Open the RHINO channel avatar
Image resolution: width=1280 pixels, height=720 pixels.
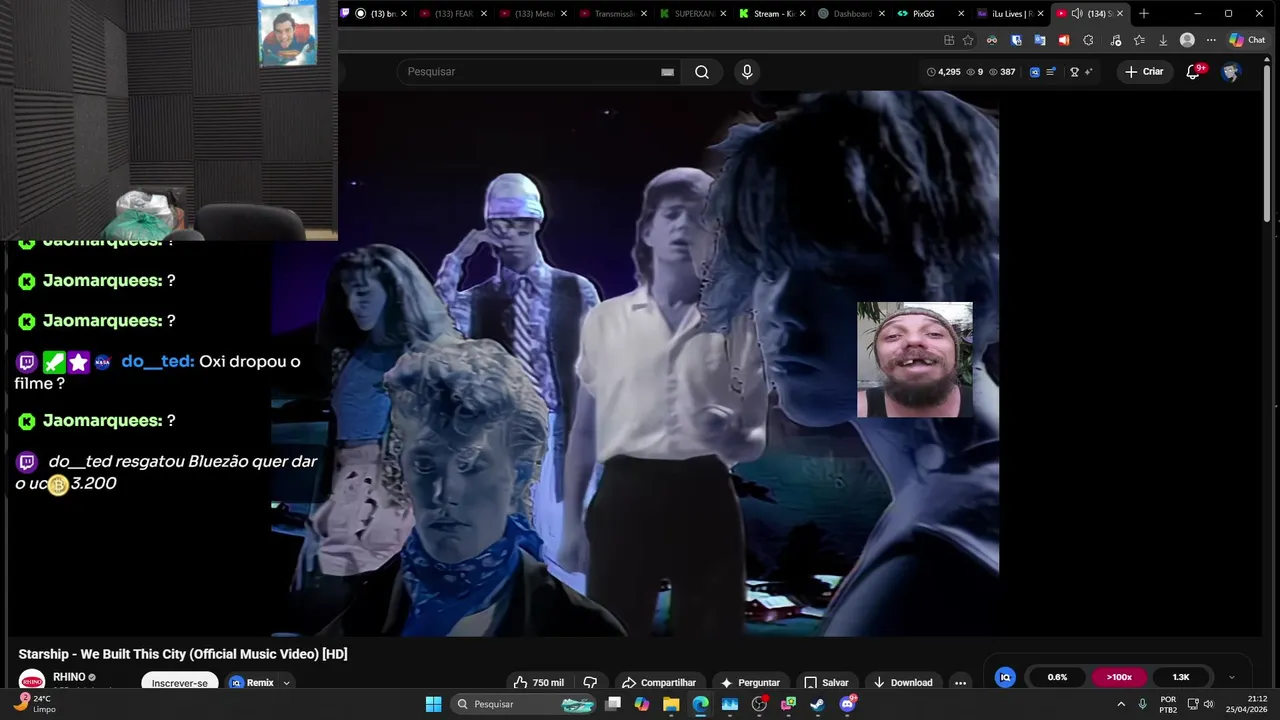tap(32, 682)
